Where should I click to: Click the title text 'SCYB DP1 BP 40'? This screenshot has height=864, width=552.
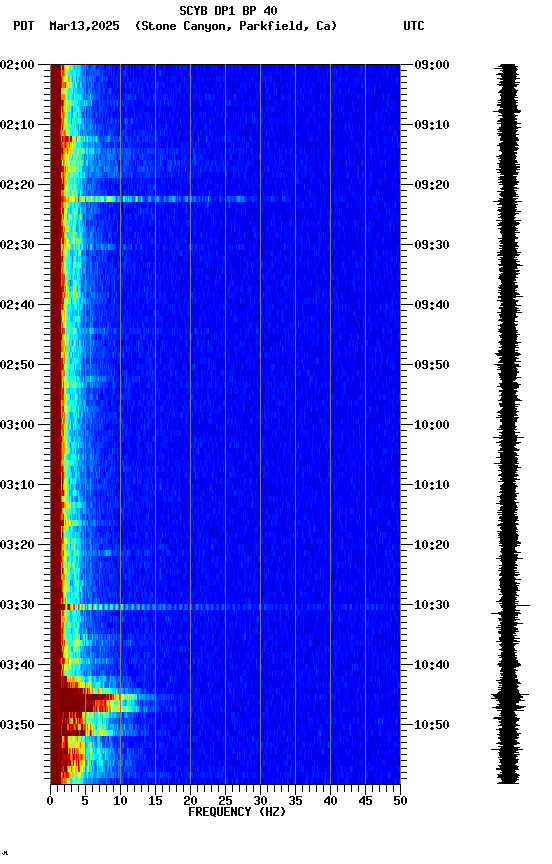pyautogui.click(x=228, y=11)
